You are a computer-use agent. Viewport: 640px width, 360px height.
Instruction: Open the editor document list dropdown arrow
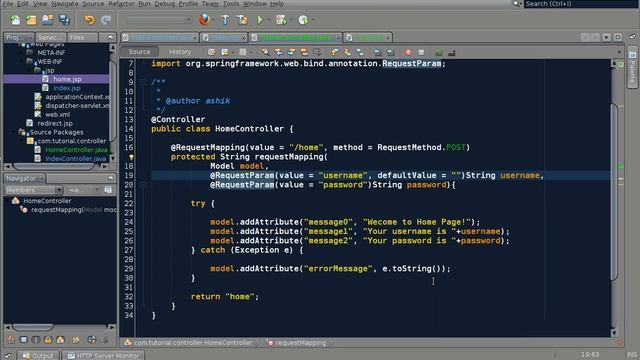click(x=607, y=37)
